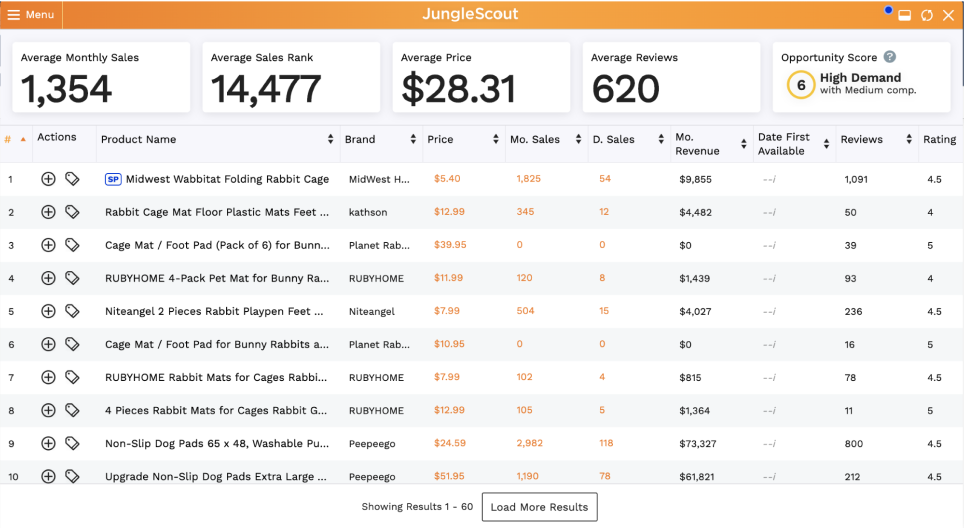964x528 pixels.
Task: Add Cage Mat Foot Pad for Bunny Rabbits
Action: [x=48, y=344]
